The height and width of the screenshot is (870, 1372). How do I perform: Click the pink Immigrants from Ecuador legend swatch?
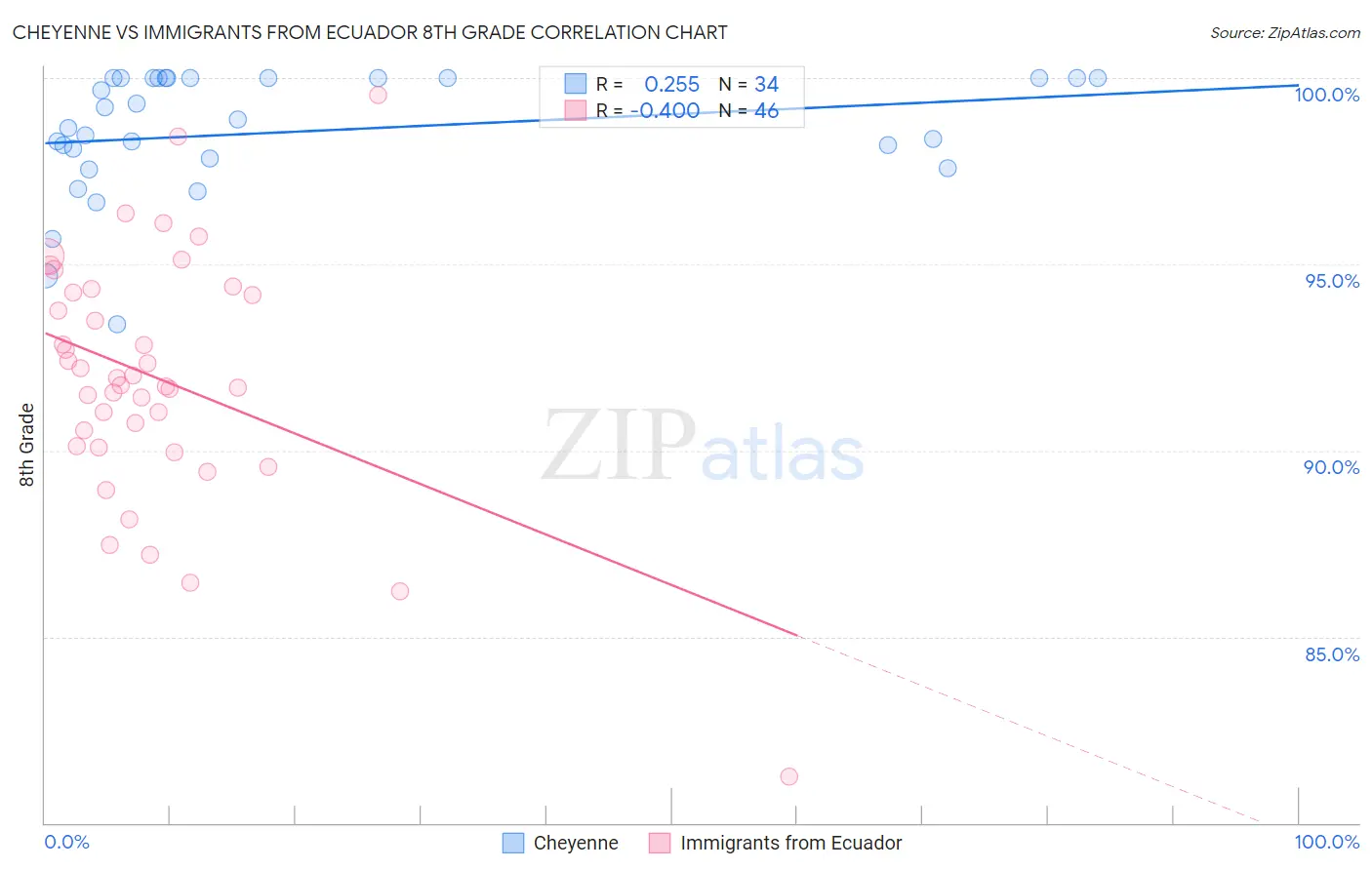coord(661,843)
